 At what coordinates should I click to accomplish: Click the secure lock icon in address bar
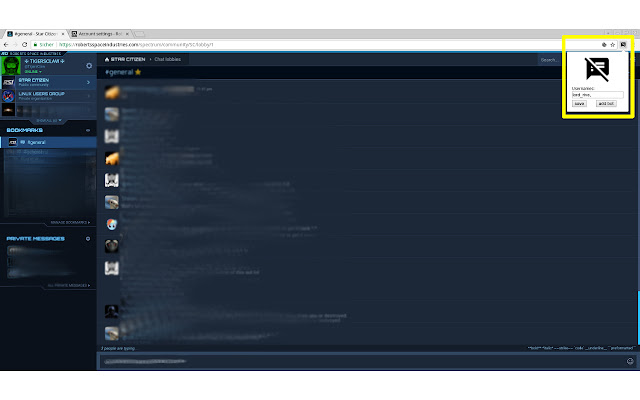click(36, 44)
